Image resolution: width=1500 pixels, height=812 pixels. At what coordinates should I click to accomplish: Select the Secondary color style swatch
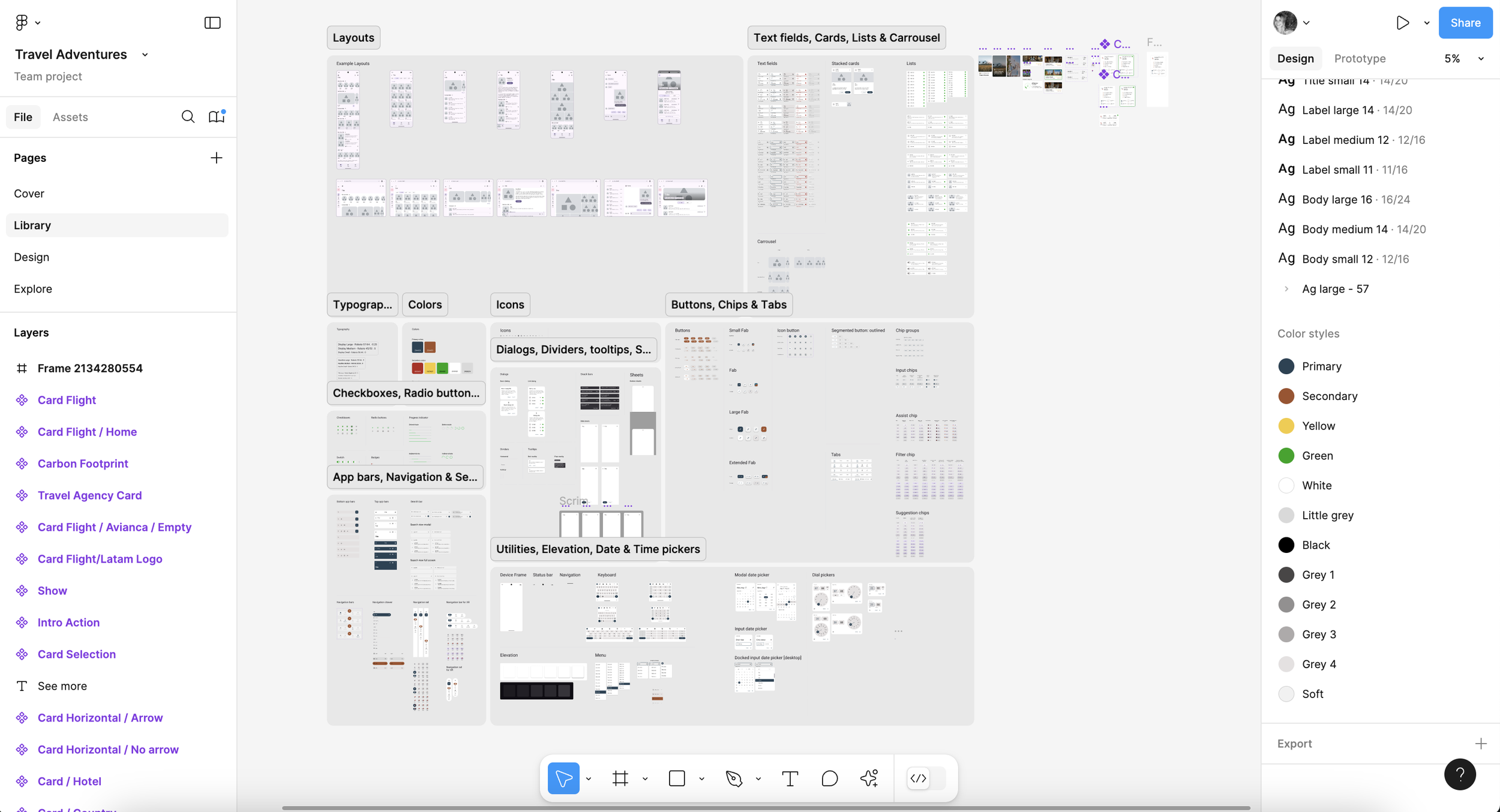tap(1286, 396)
